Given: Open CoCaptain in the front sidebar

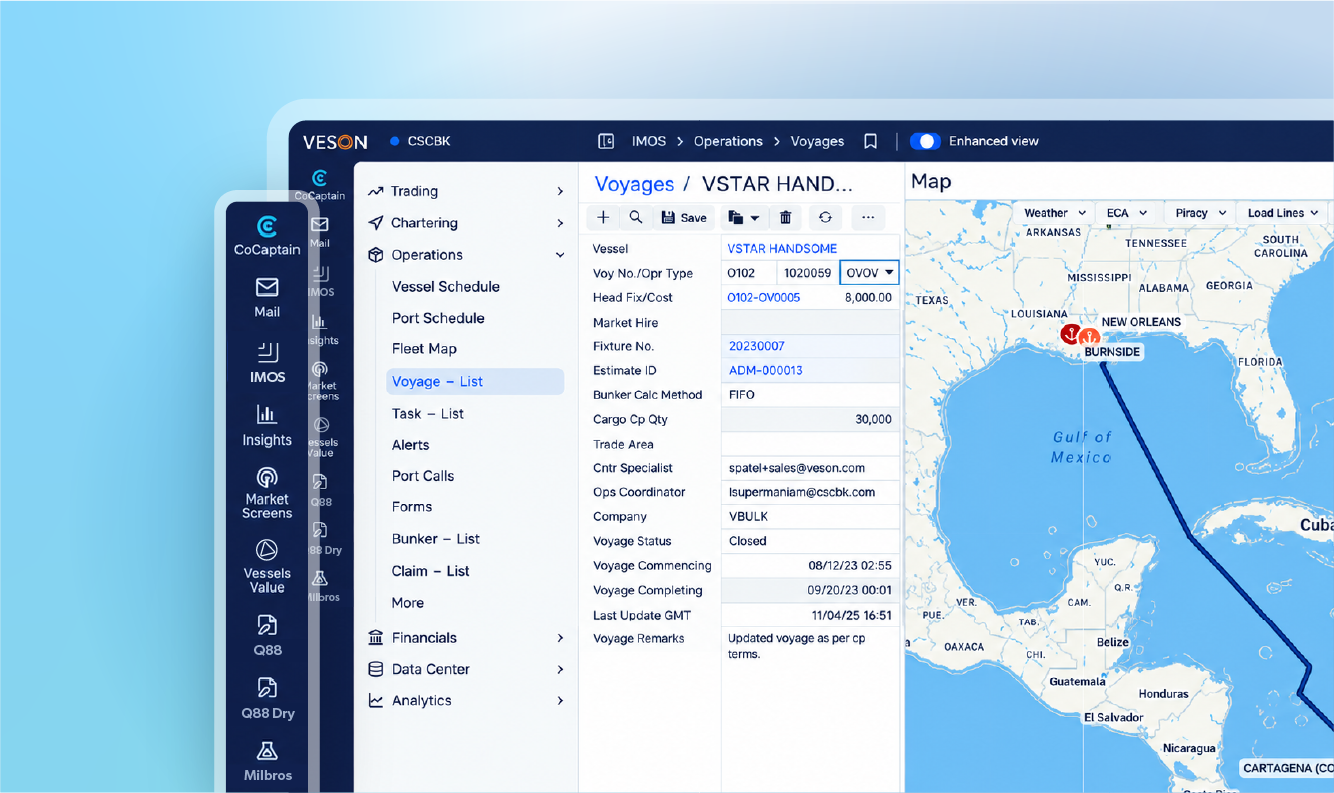Looking at the screenshot, I should click(x=267, y=238).
